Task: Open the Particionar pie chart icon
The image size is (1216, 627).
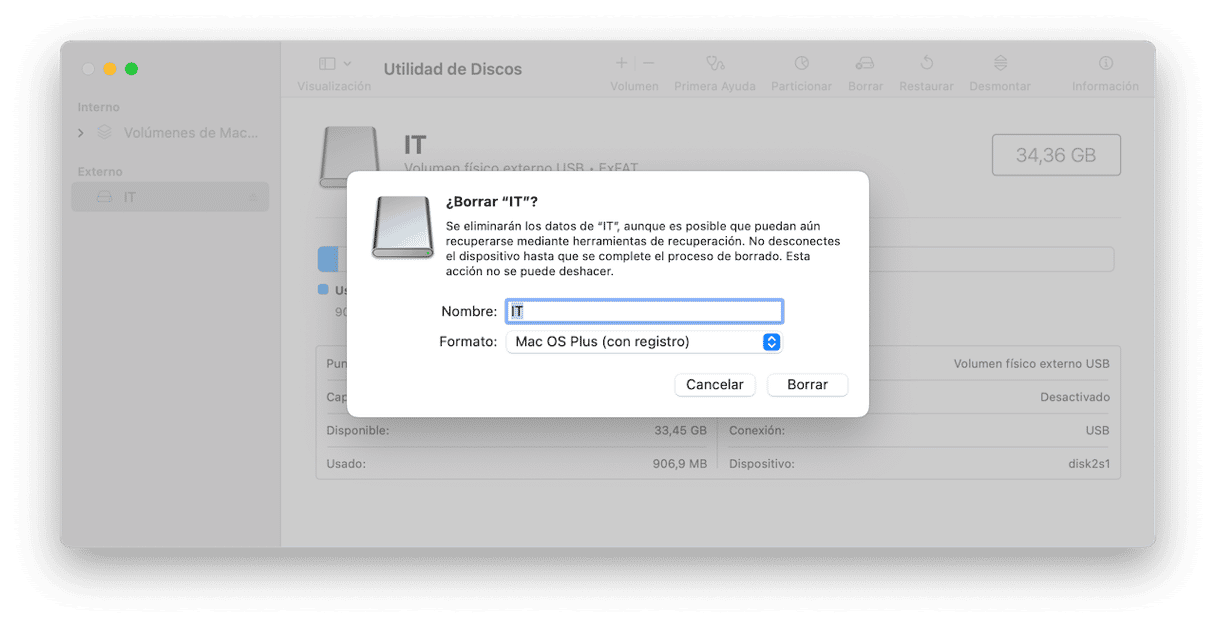Action: (802, 63)
